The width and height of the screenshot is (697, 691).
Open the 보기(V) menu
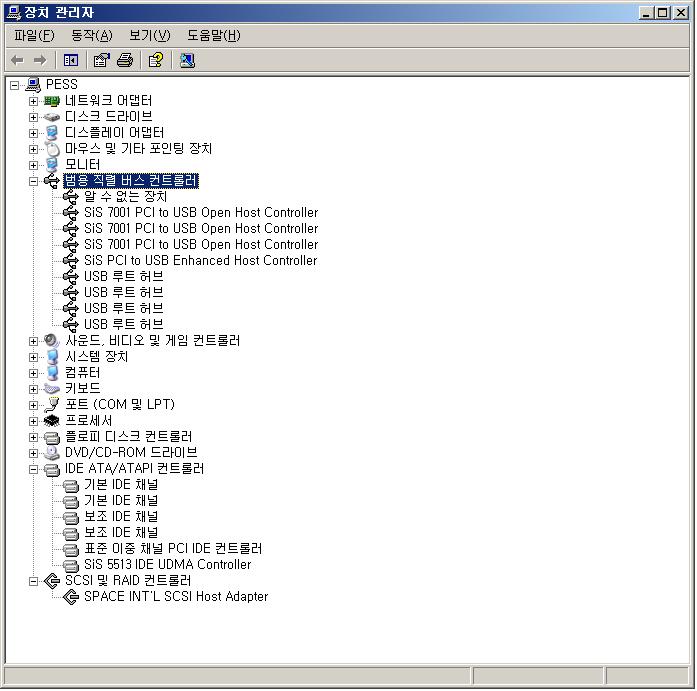pos(150,35)
